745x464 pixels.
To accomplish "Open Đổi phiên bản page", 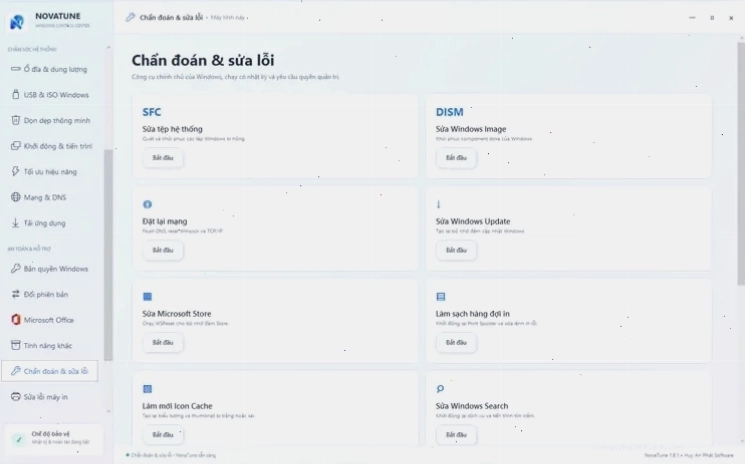I will click(x=49, y=294).
